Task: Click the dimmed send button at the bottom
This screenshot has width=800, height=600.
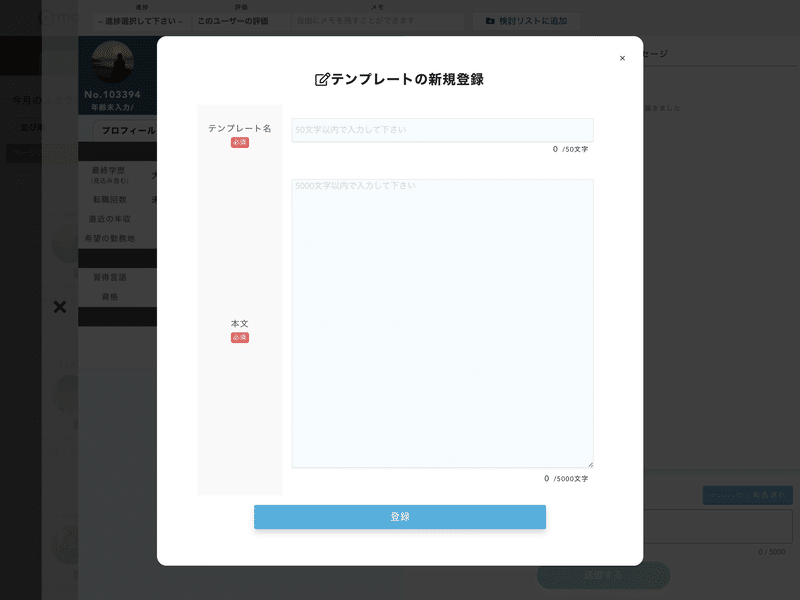Action: click(604, 576)
